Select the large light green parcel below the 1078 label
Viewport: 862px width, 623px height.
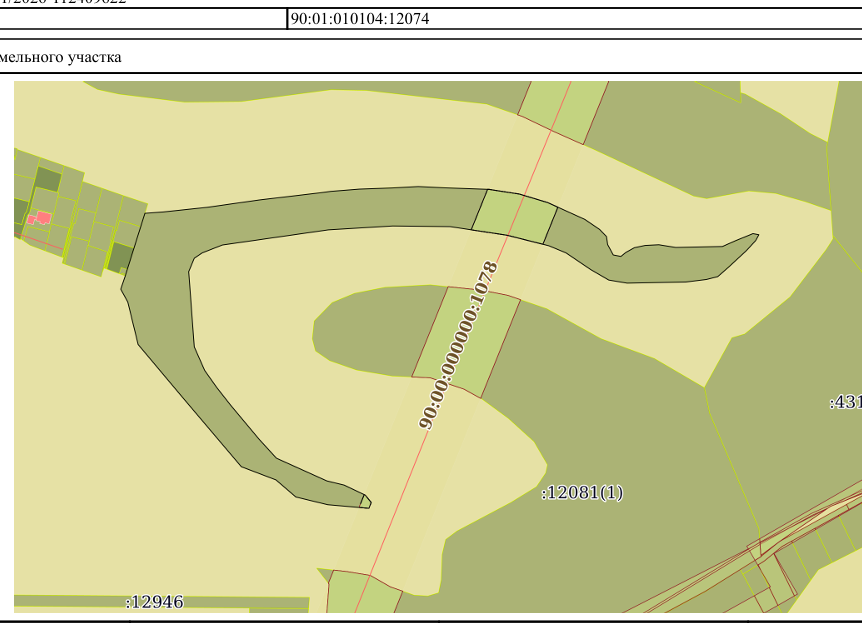[x=466, y=341]
